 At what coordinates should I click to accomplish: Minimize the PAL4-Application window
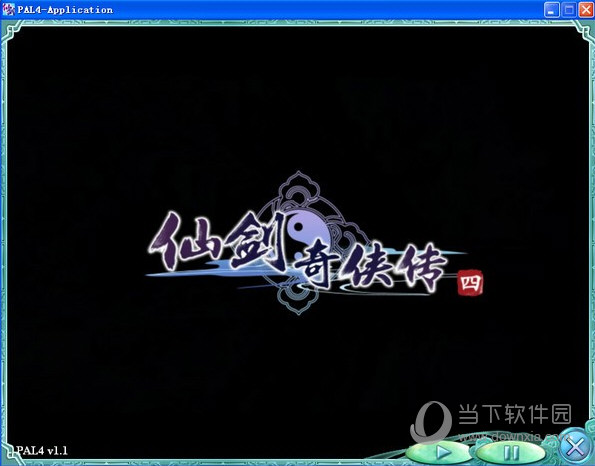[551, 10]
